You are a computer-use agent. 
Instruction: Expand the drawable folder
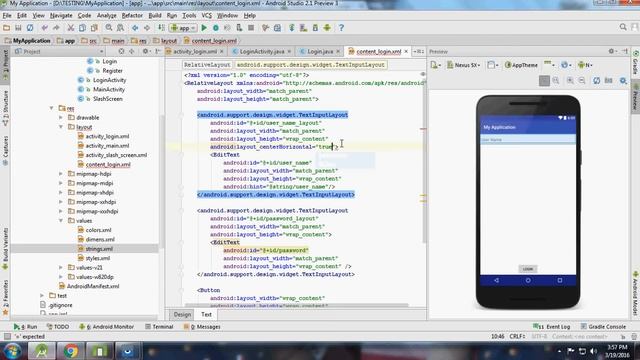[61, 118]
